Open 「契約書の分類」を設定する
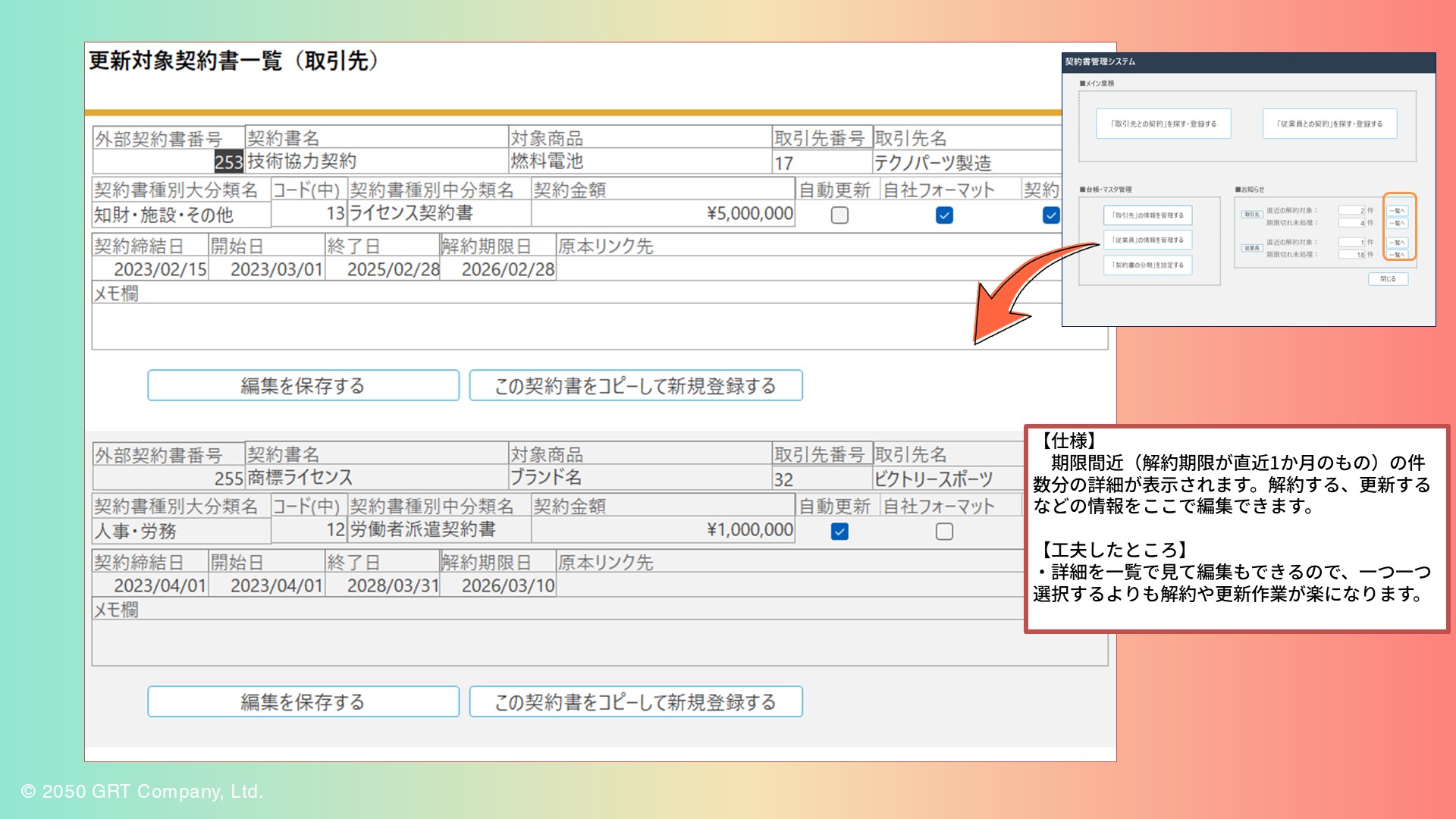The height and width of the screenshot is (819, 1456). (1147, 265)
